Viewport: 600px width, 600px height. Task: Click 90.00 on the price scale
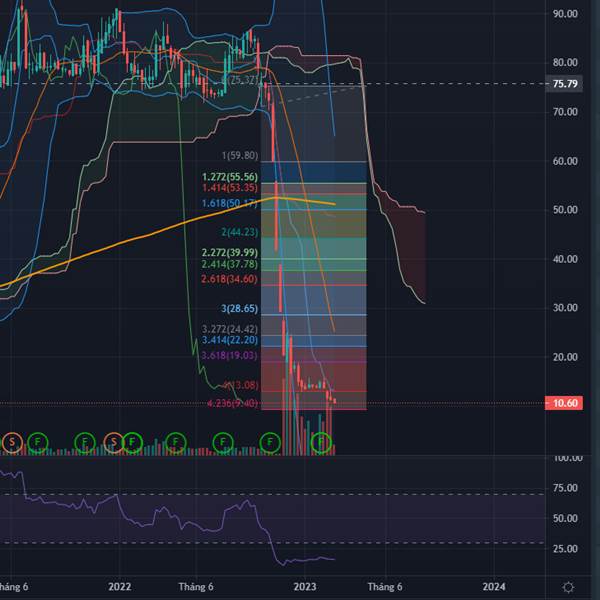pos(565,14)
